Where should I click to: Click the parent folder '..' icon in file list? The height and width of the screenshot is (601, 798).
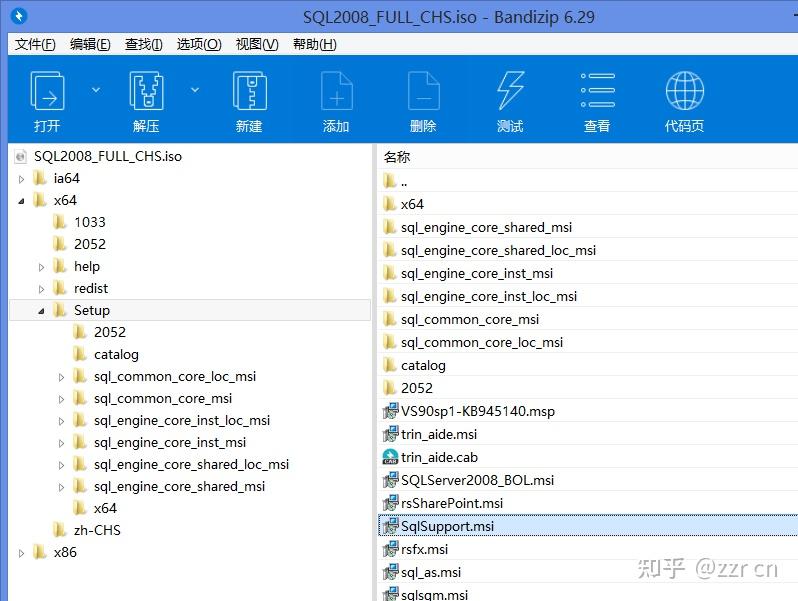(x=389, y=181)
